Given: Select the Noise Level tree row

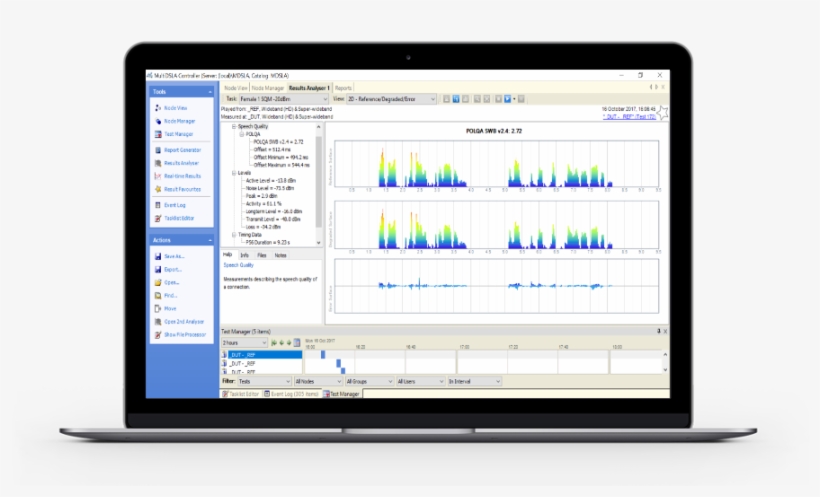Looking at the screenshot, I should 269,188.
